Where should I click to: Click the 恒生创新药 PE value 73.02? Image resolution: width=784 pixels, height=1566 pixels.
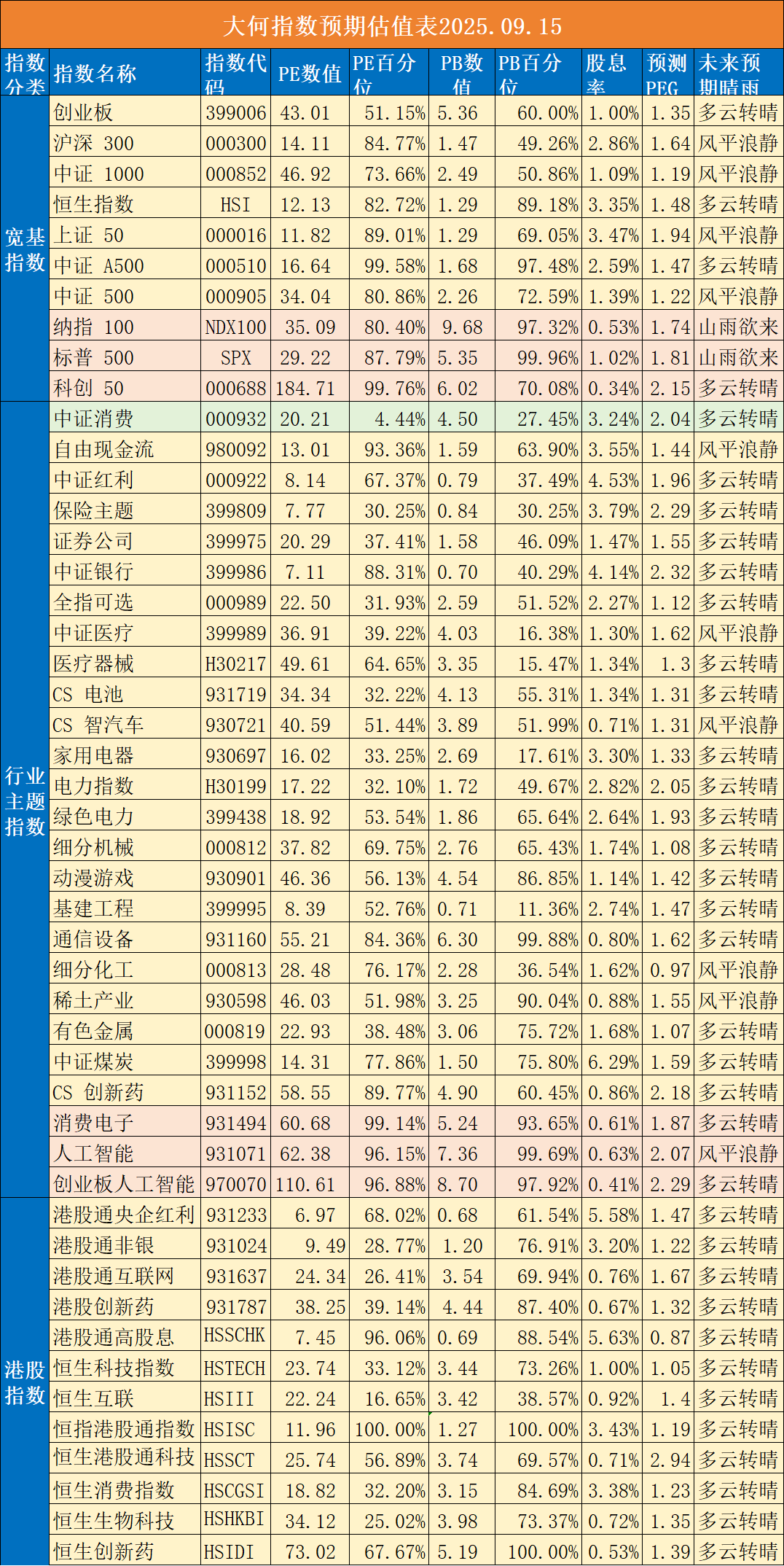click(310, 1552)
